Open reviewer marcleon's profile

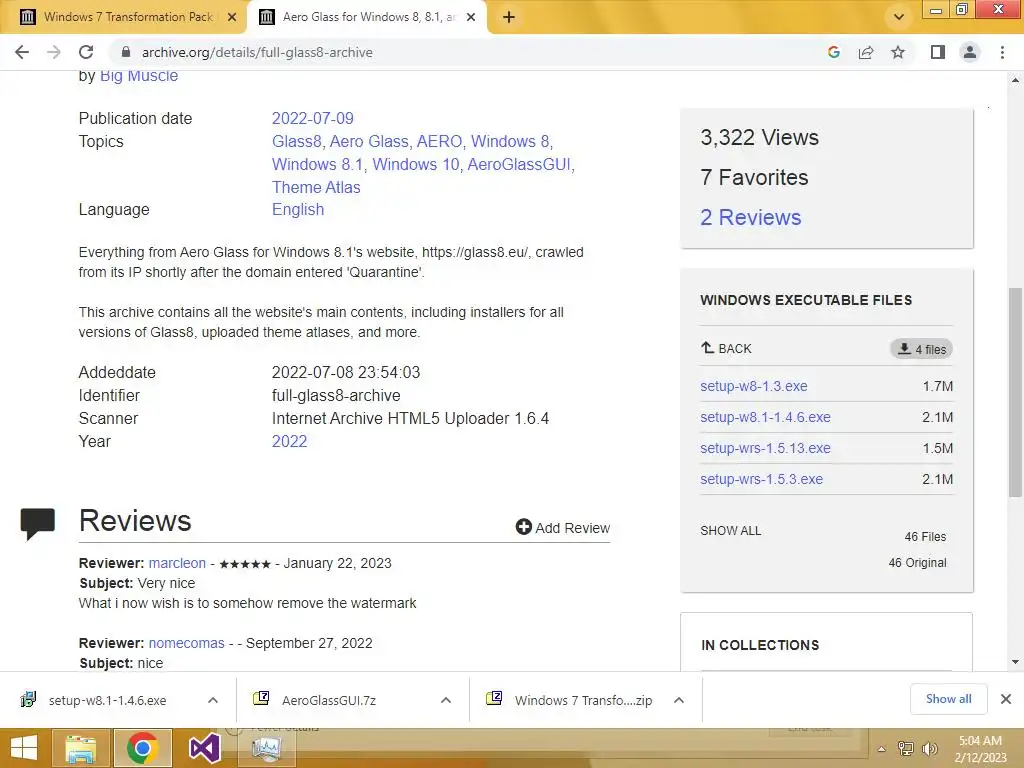tap(177, 563)
